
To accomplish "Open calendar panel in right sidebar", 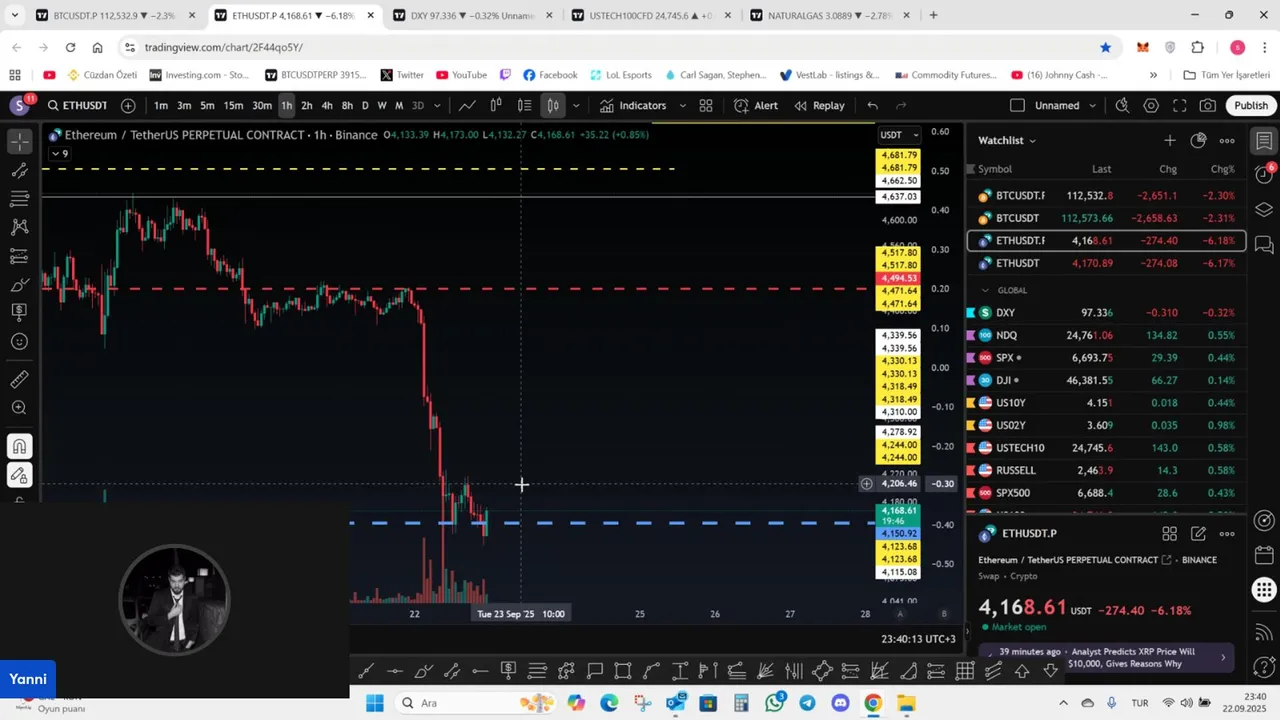I will point(1264,555).
